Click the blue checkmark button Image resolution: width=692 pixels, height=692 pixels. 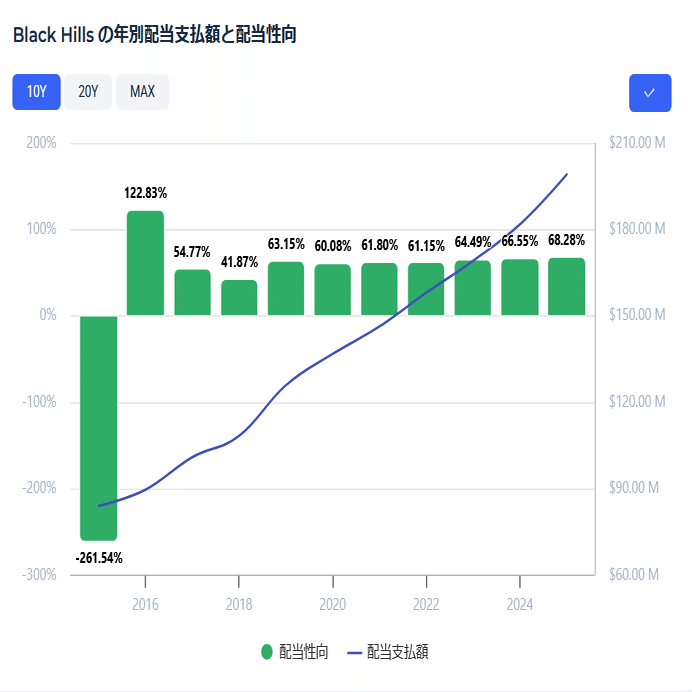[650, 93]
